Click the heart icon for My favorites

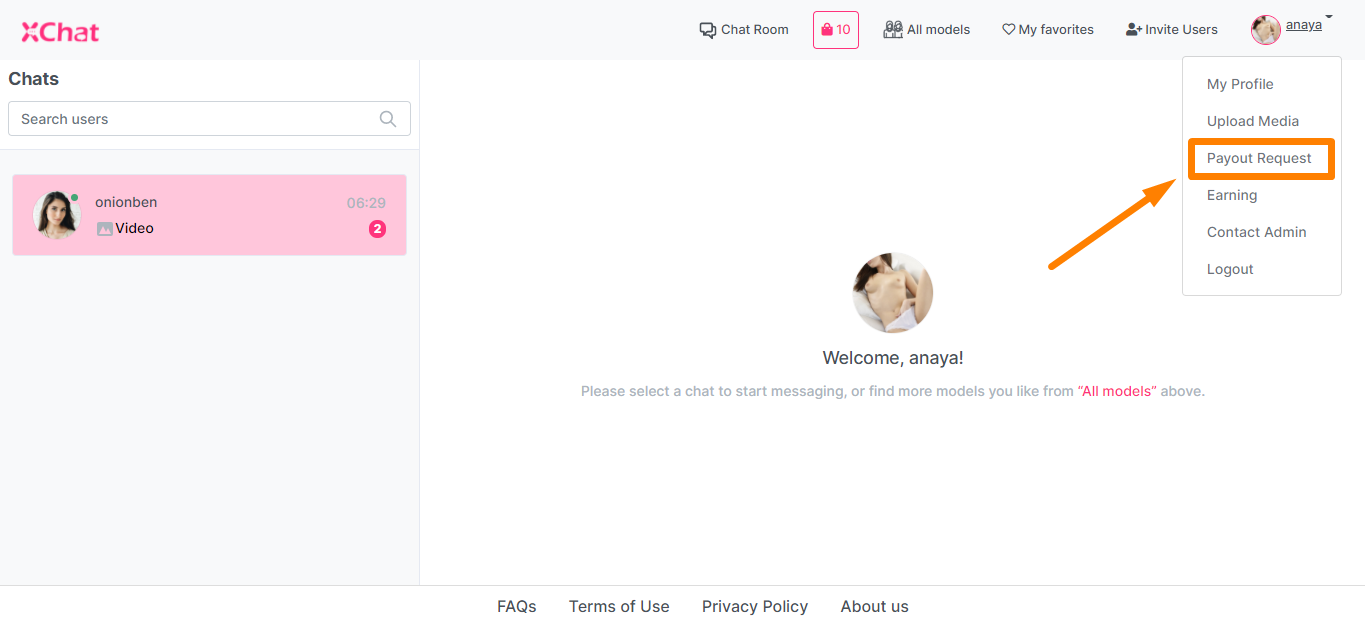coord(1009,30)
